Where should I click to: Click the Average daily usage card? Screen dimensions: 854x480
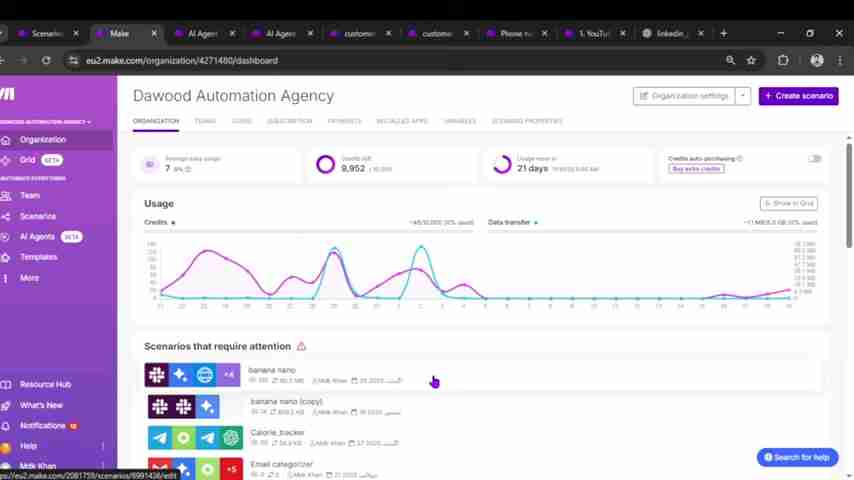point(218,164)
